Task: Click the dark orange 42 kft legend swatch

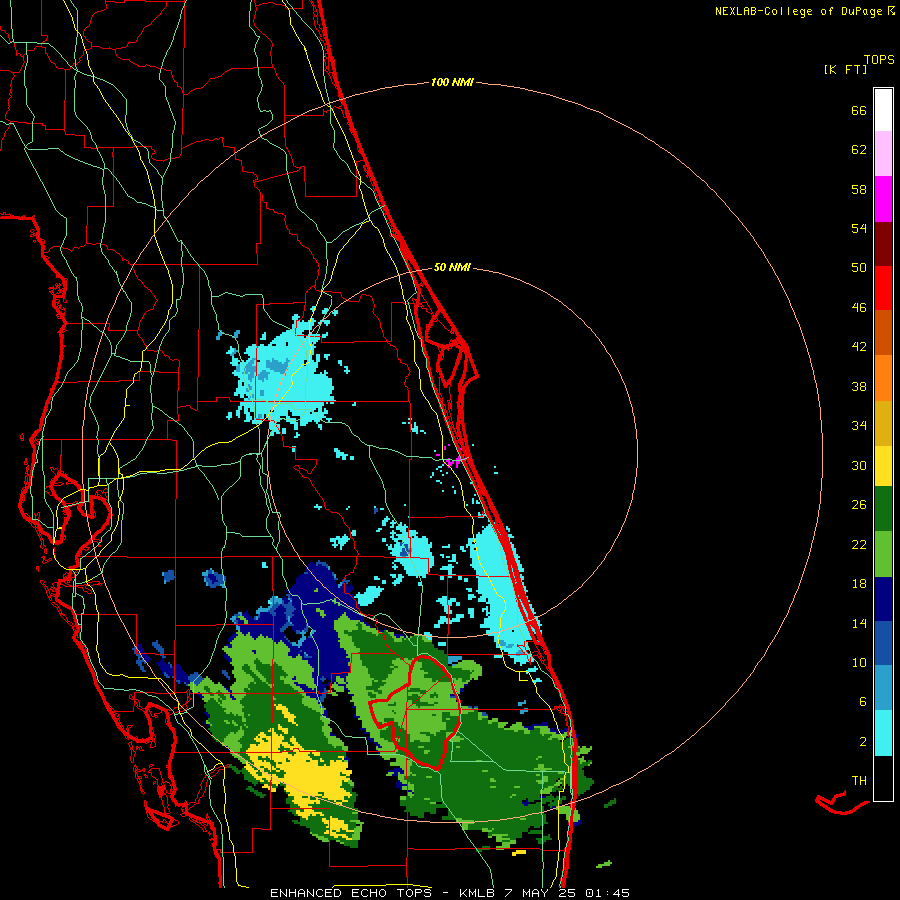Action: pos(883,332)
